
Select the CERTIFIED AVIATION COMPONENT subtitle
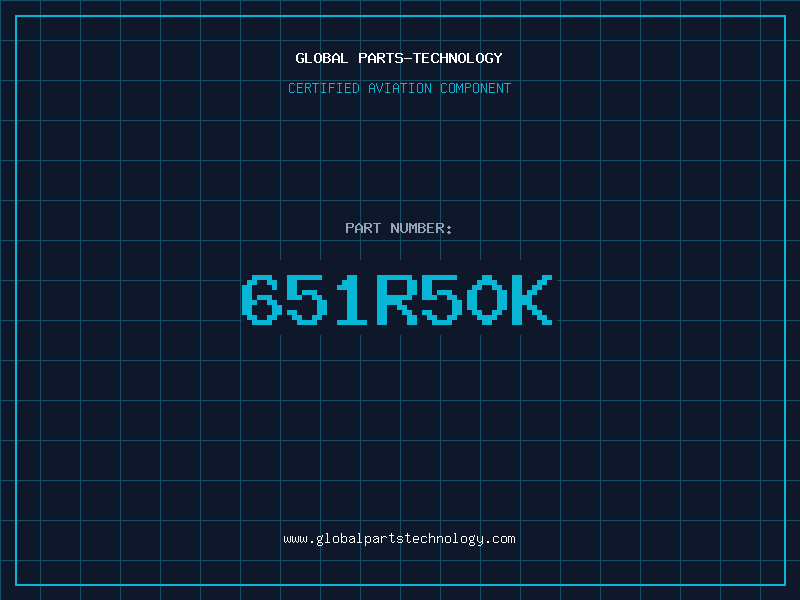tap(399, 88)
